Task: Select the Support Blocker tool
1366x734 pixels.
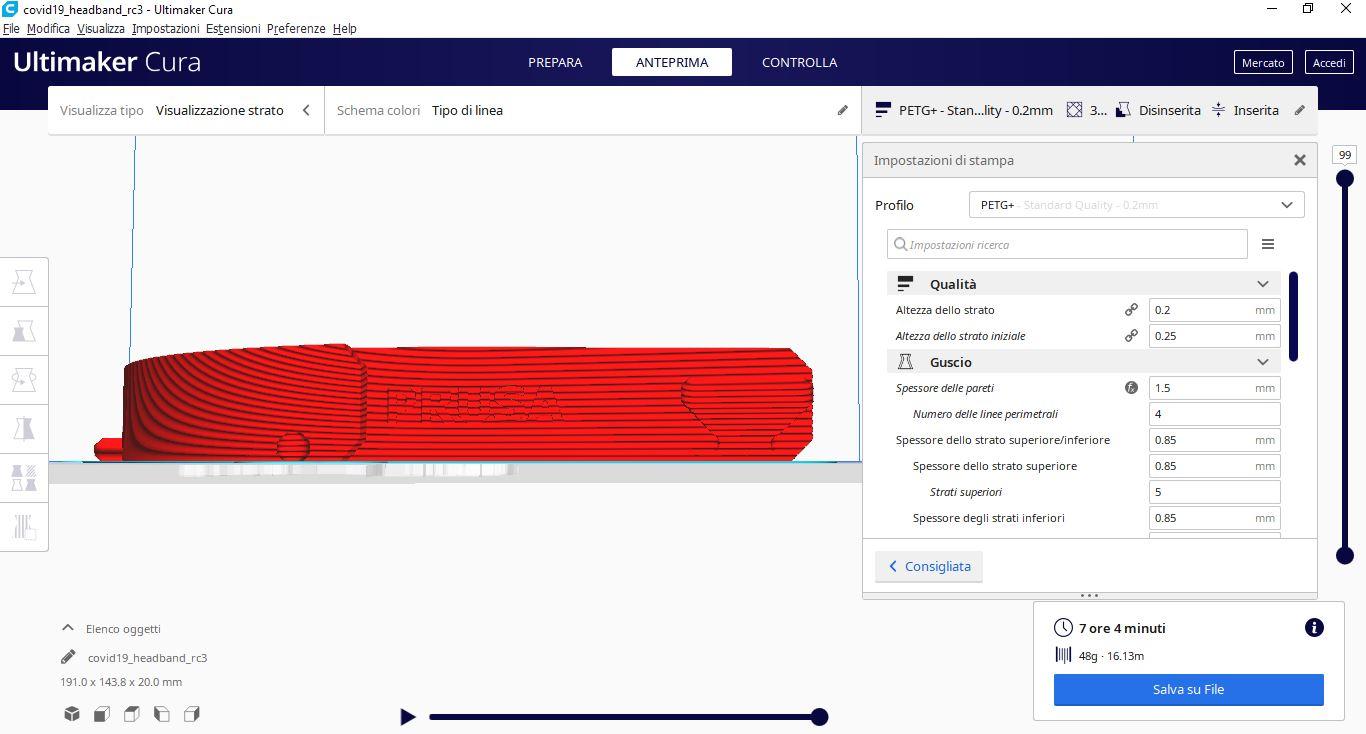Action: [24, 527]
